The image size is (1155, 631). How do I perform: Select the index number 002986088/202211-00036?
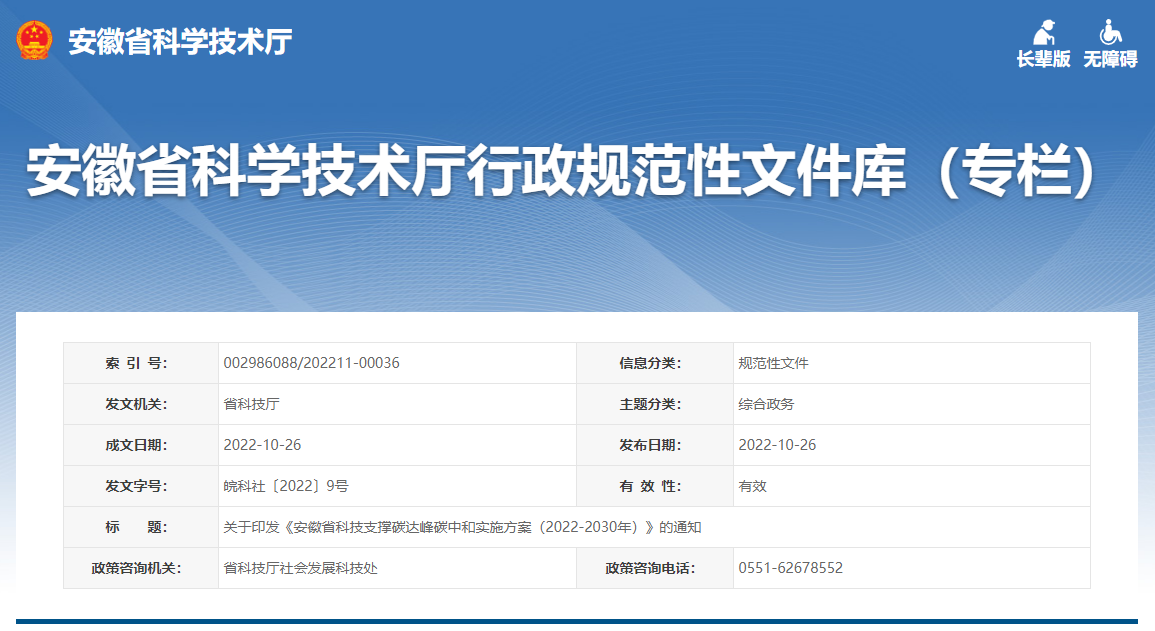[311, 362]
